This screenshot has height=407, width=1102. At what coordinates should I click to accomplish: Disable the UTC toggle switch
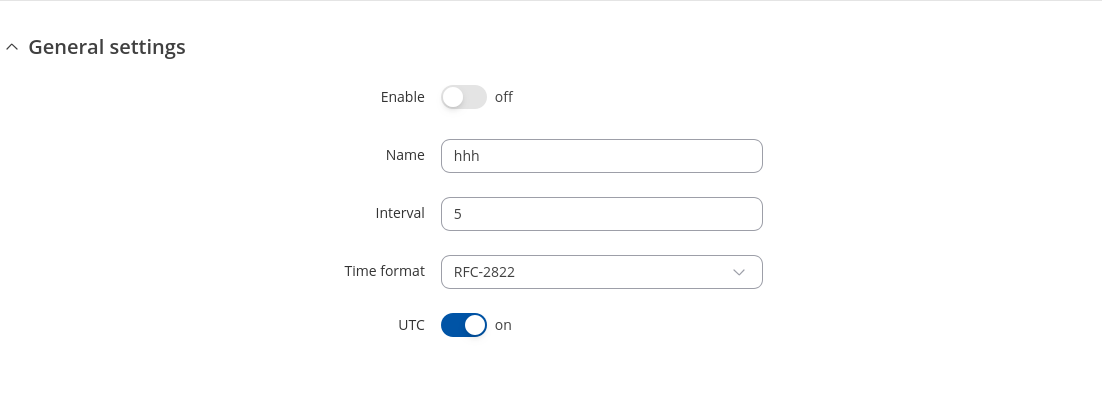(x=463, y=325)
